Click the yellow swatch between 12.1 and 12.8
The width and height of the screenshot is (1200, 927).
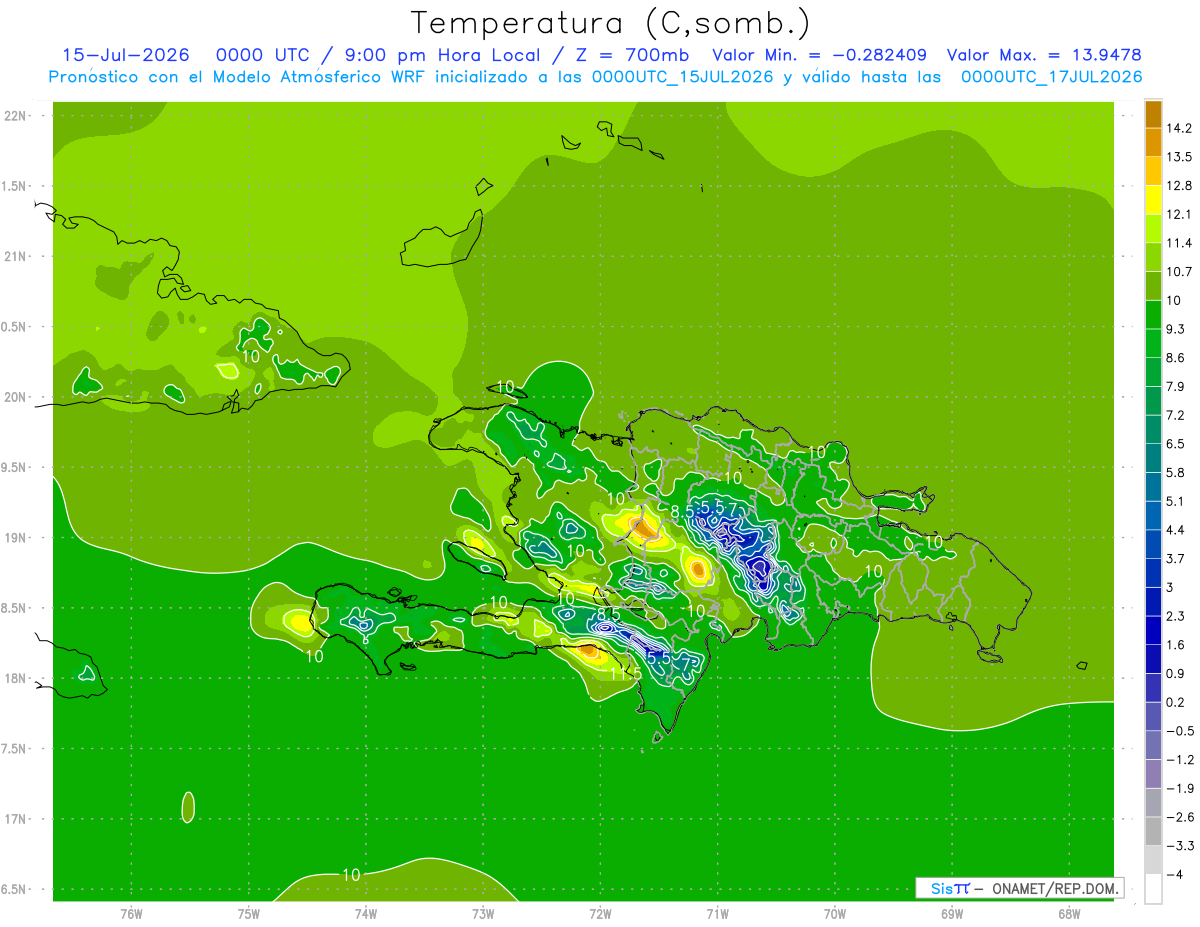(1153, 200)
